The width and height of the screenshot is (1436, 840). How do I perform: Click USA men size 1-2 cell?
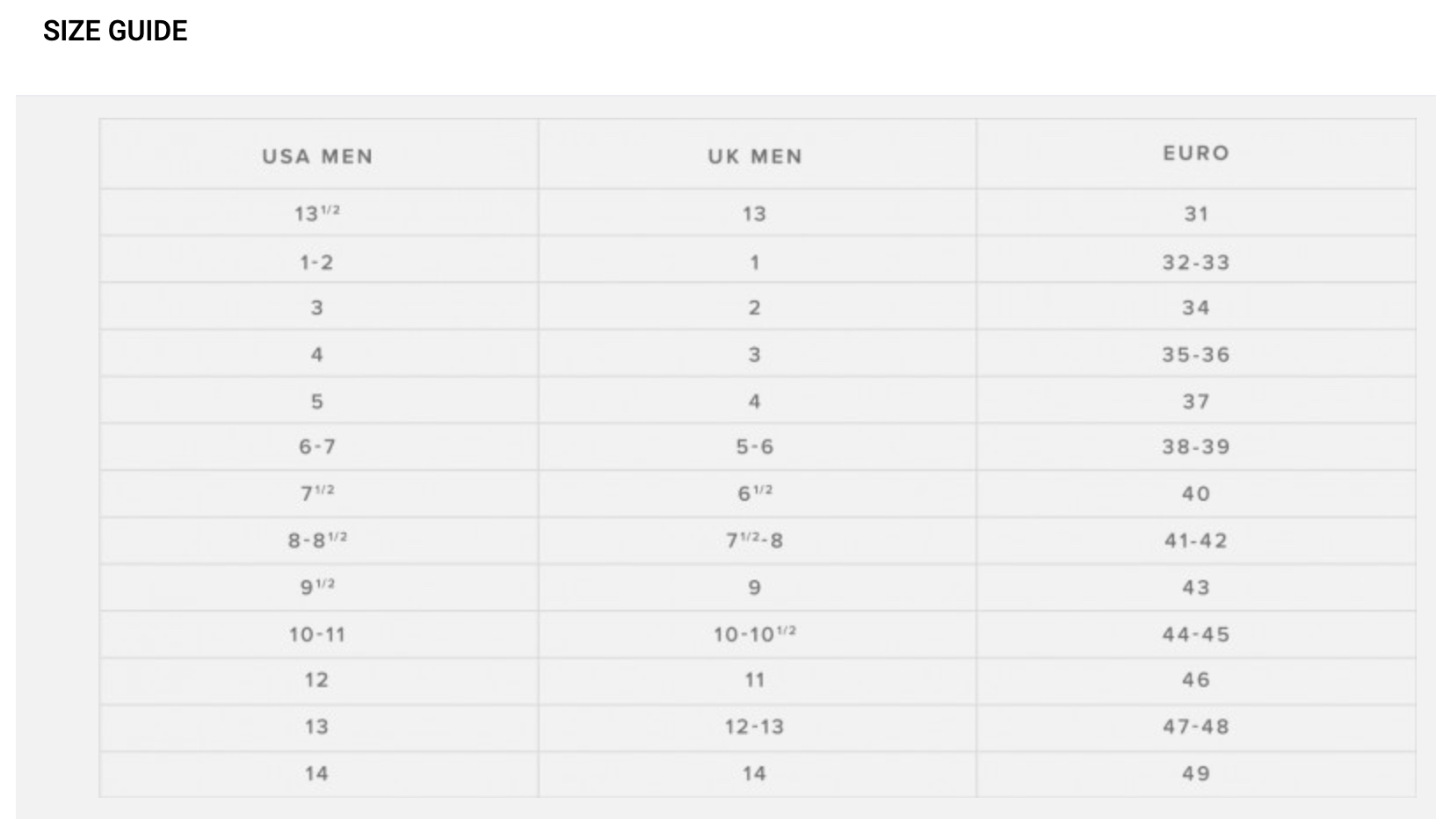[316, 262]
